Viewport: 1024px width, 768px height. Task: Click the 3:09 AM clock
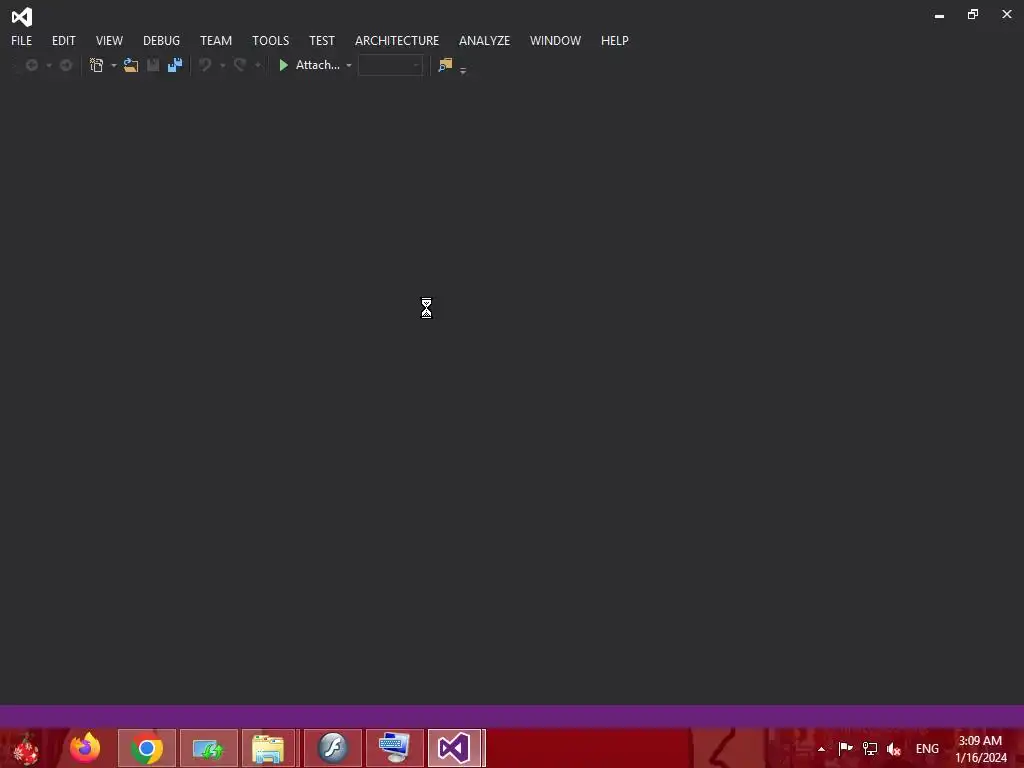pos(980,741)
